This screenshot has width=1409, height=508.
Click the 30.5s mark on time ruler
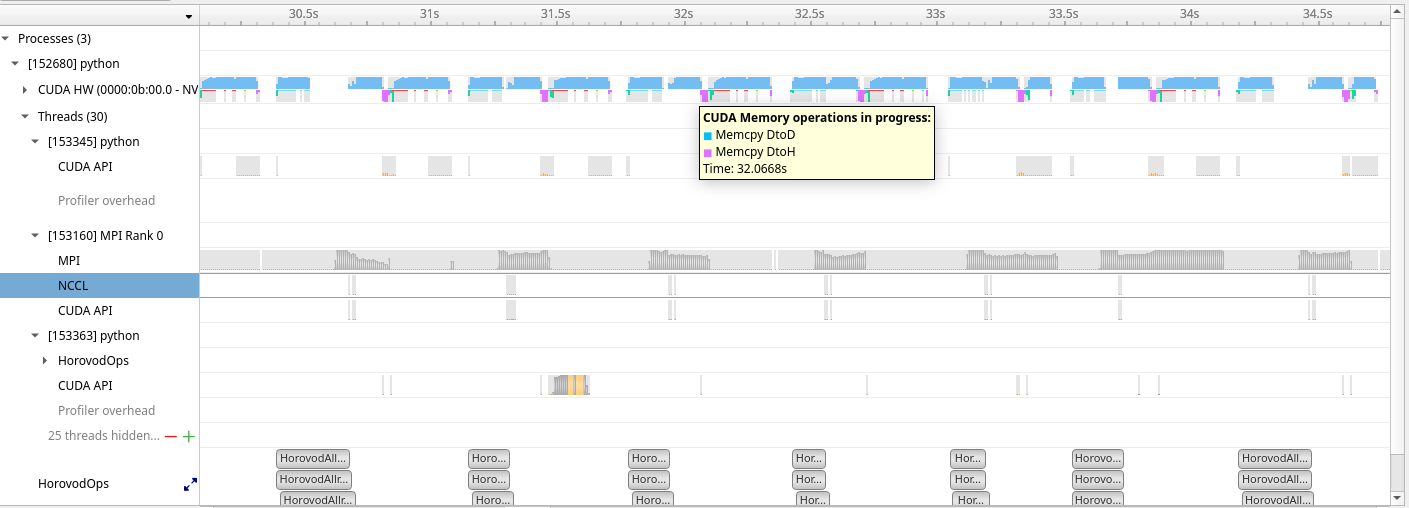[304, 14]
